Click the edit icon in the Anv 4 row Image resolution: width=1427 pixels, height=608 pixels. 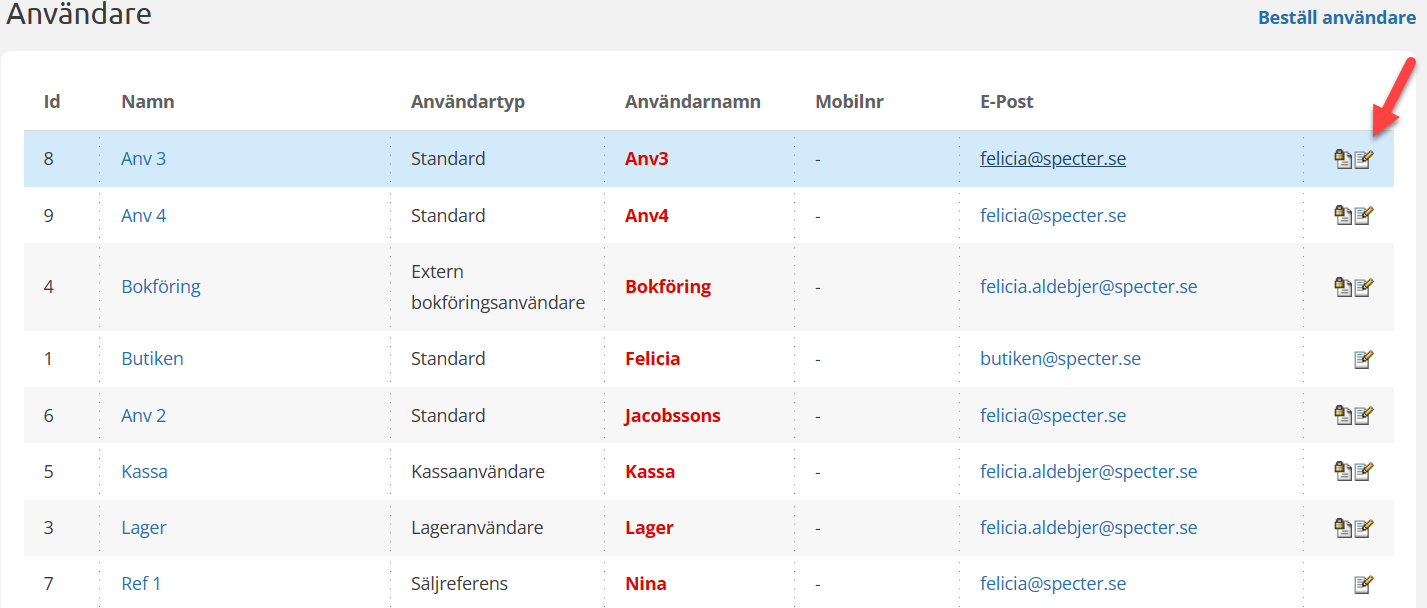point(1364,215)
